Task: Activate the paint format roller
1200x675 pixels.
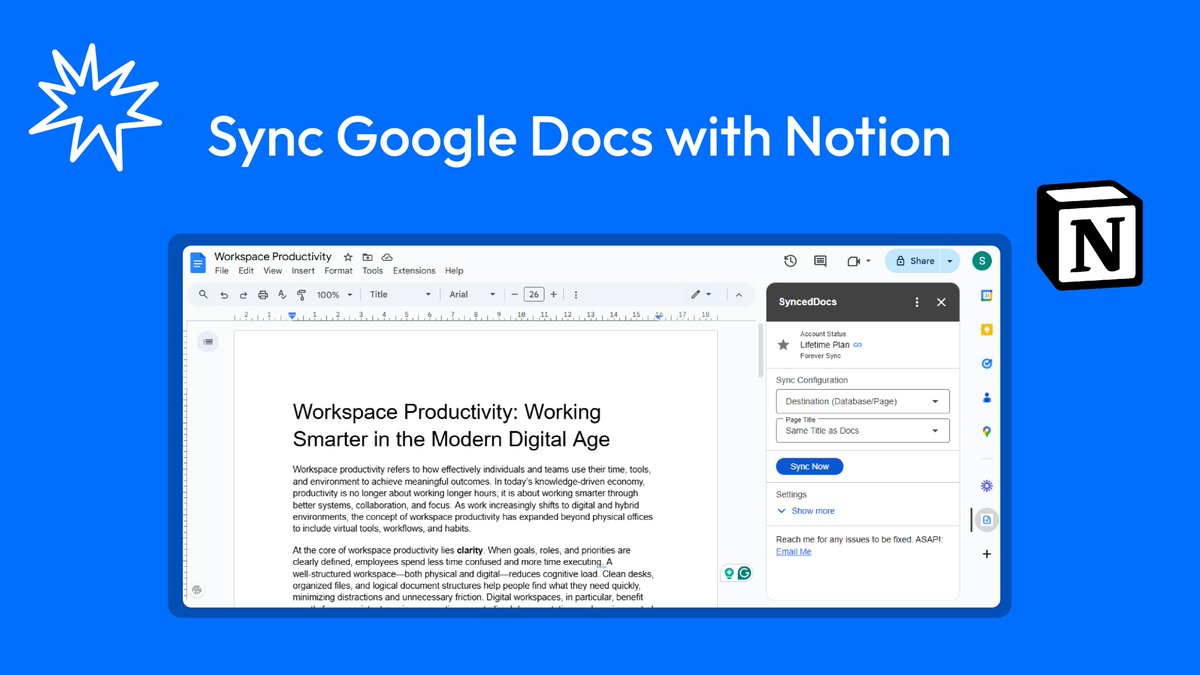Action: click(301, 295)
